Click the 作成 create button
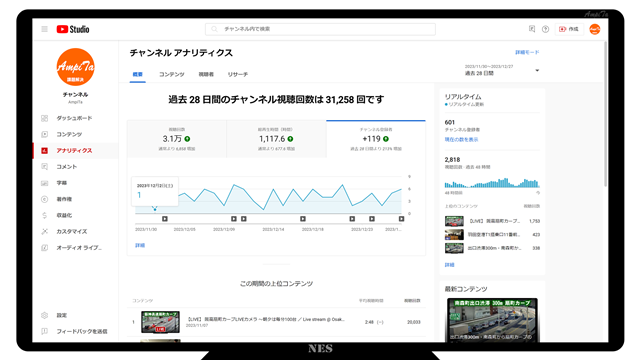The image size is (640, 360). [x=569, y=29]
